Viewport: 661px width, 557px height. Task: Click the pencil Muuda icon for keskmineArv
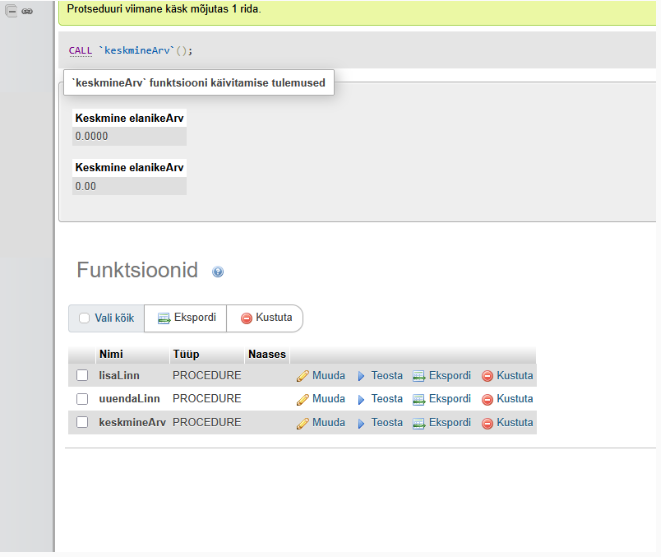[x=302, y=423]
